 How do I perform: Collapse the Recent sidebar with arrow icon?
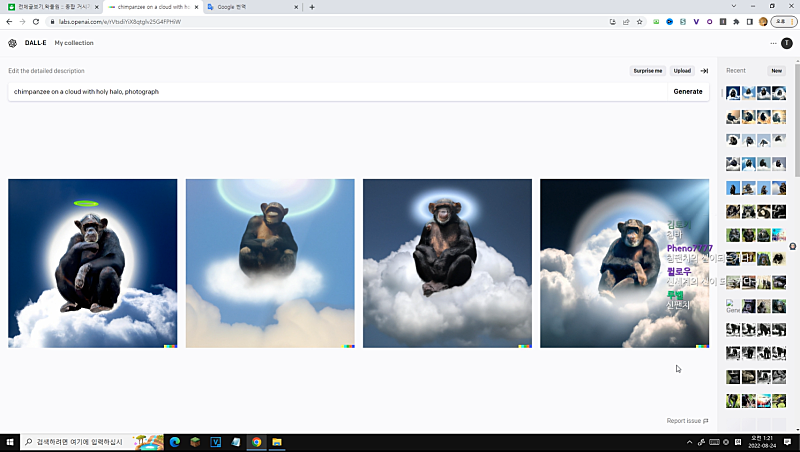pyautogui.click(x=704, y=71)
